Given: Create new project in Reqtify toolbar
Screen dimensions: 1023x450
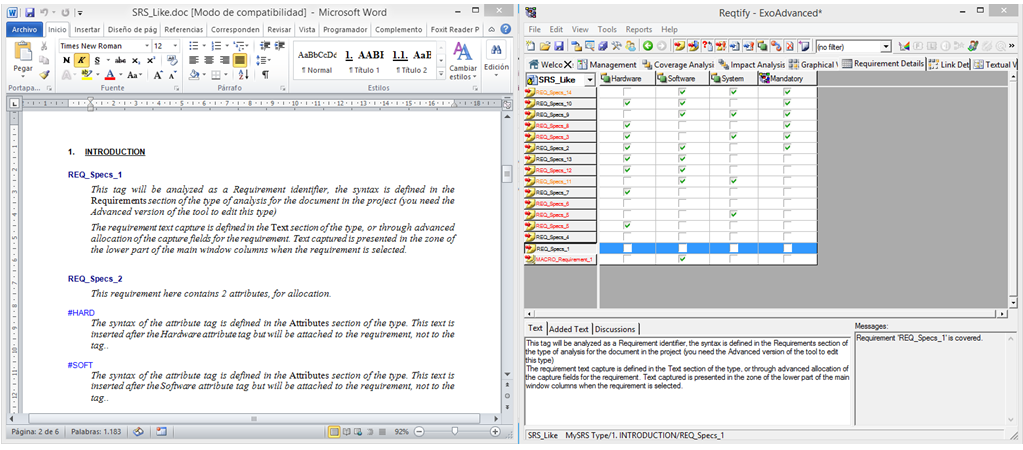Looking at the screenshot, I should [x=531, y=46].
